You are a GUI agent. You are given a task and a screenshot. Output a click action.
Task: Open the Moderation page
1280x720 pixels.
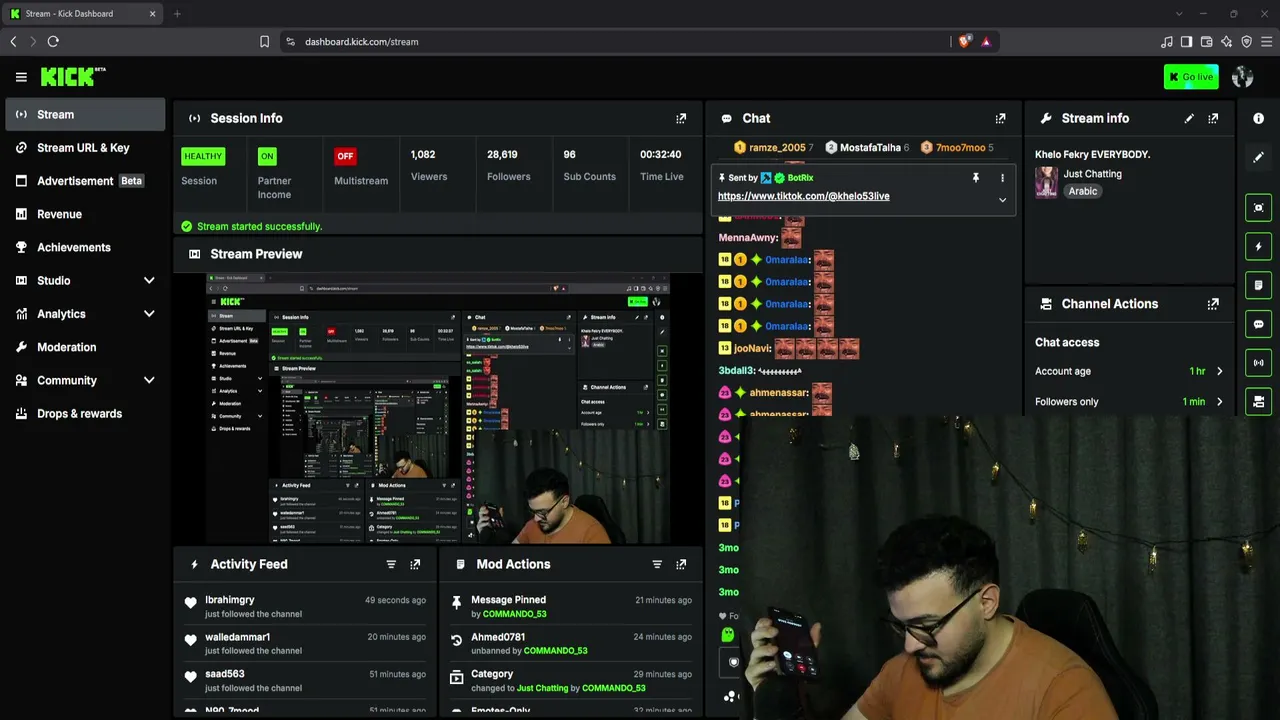pyautogui.click(x=85, y=347)
